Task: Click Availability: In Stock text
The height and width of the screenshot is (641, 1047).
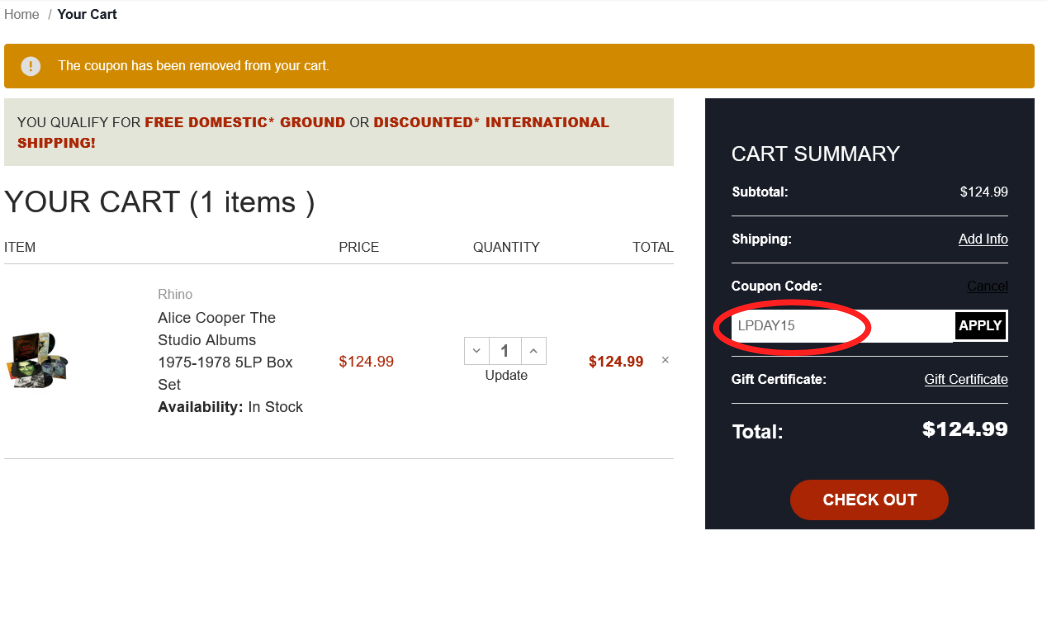Action: [230, 407]
